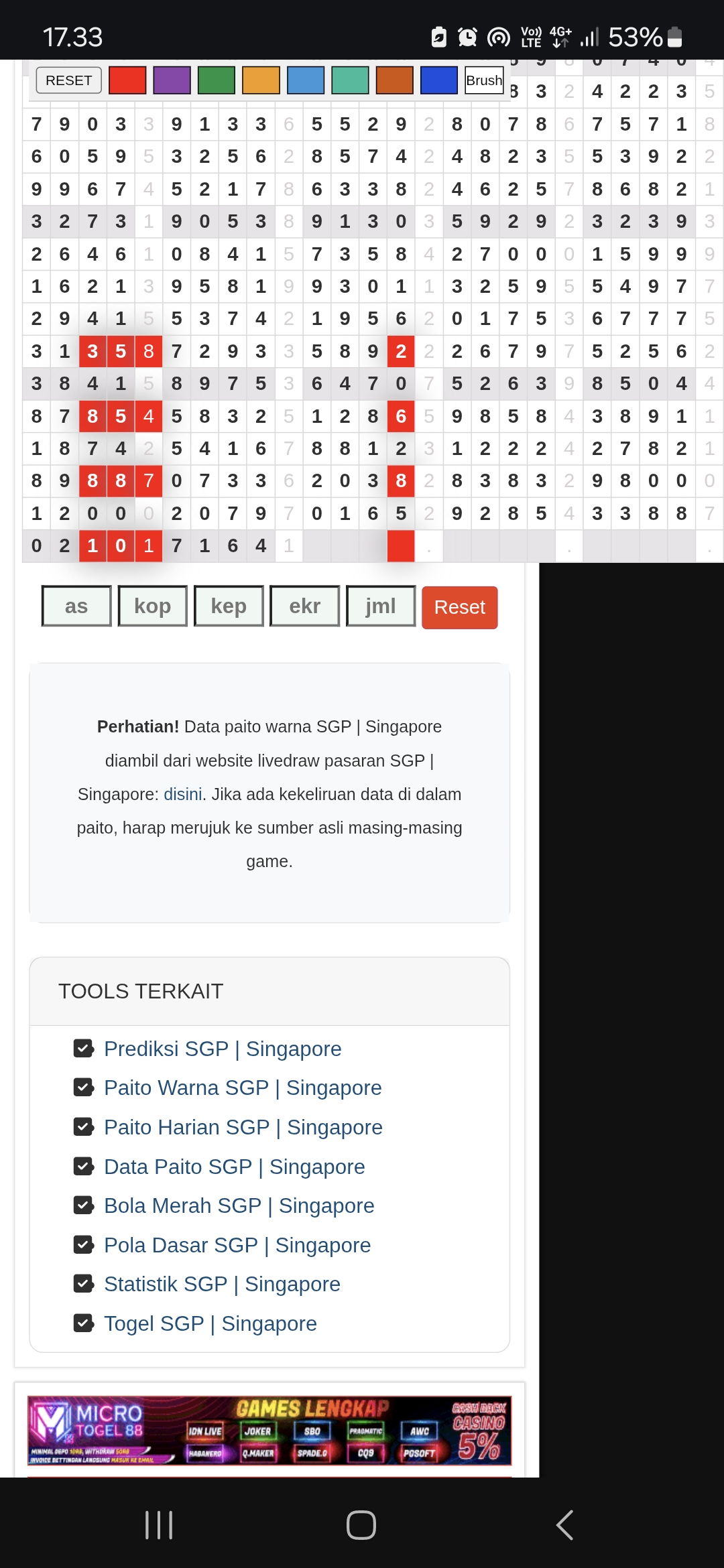Tap the VoLTE status icon
The height and width of the screenshot is (1568, 724).
coord(532,37)
